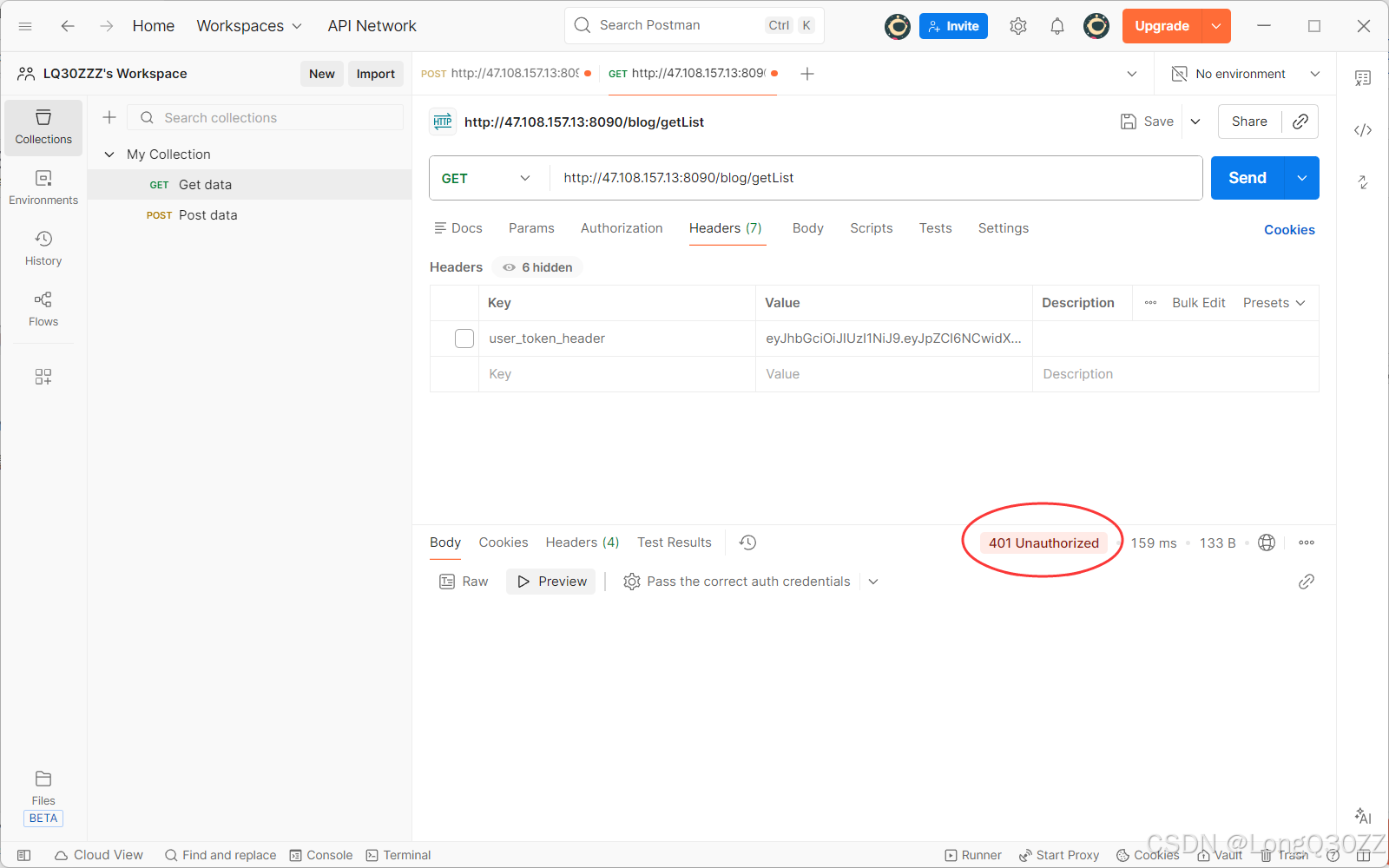Select the Preview response view
1389x868 pixels.
click(x=551, y=582)
